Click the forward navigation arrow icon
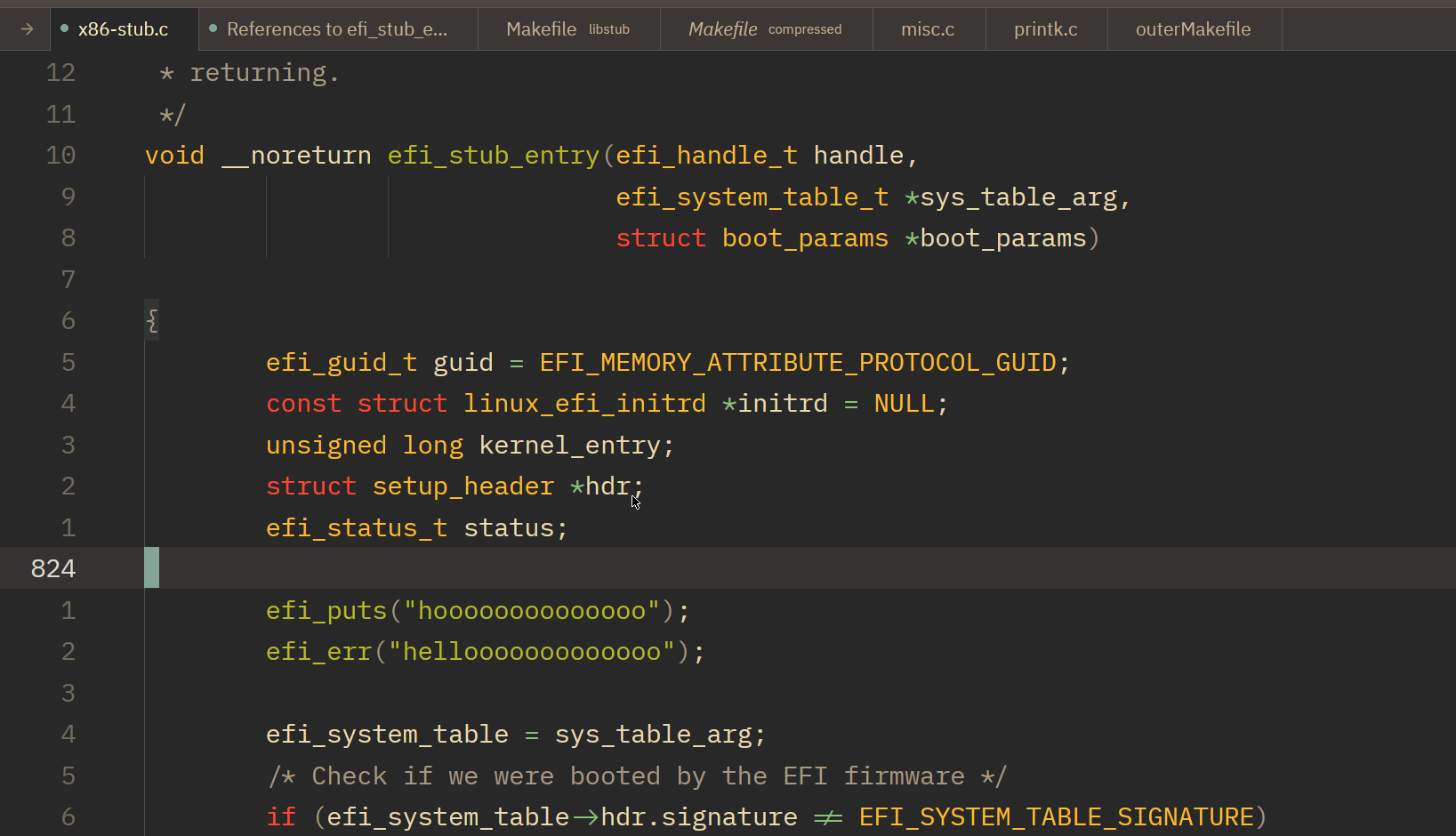This screenshot has height=836, width=1456. tap(27, 29)
